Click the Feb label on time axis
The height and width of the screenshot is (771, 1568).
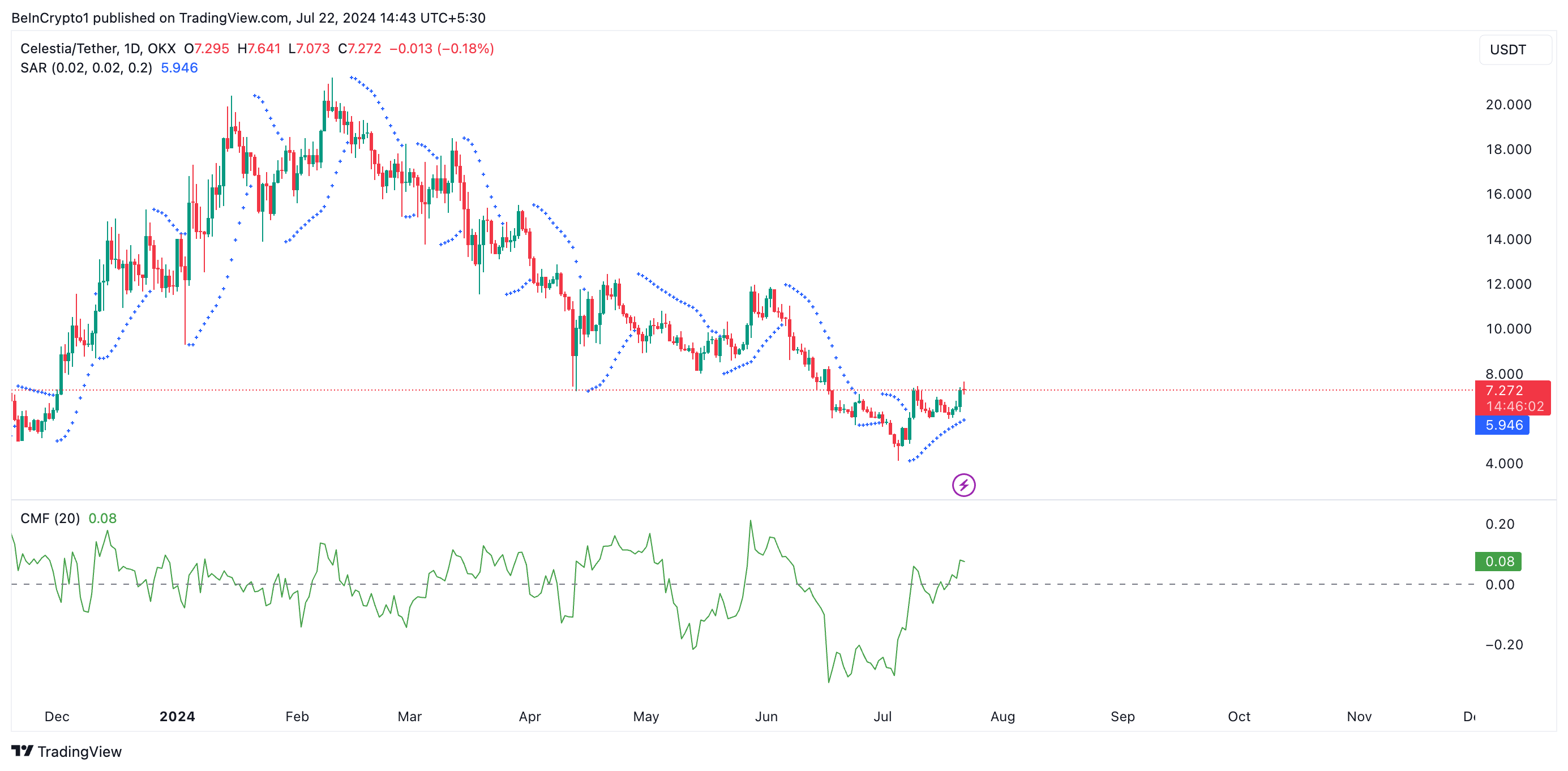297,716
